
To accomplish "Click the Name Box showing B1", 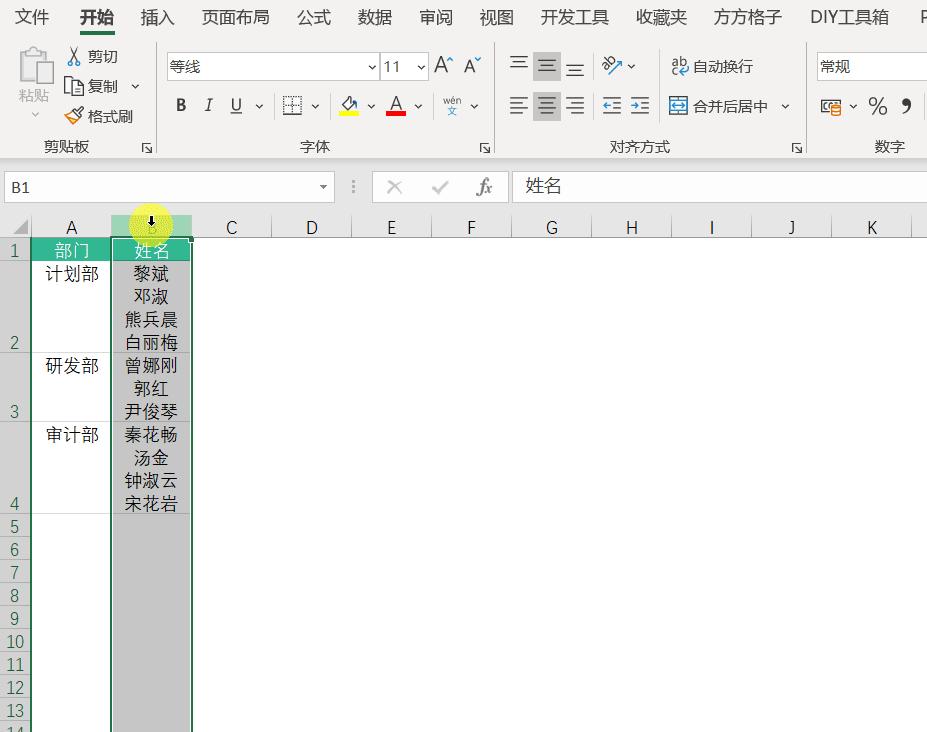I will click(165, 187).
